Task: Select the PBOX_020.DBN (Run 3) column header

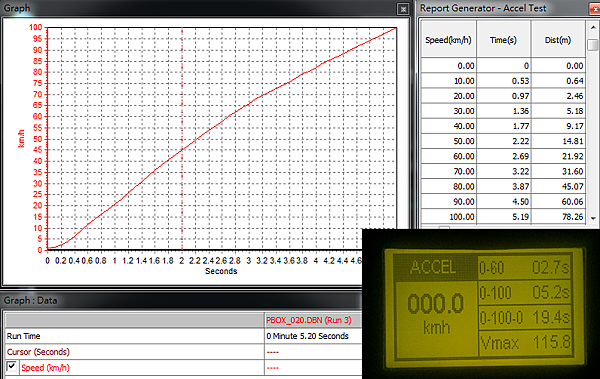Action: [313, 320]
